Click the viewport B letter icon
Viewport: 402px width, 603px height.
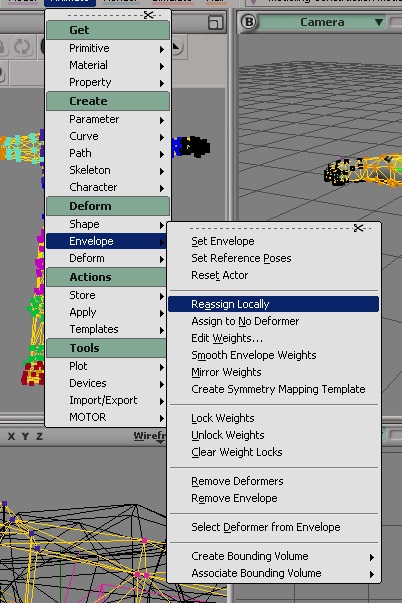point(249,22)
